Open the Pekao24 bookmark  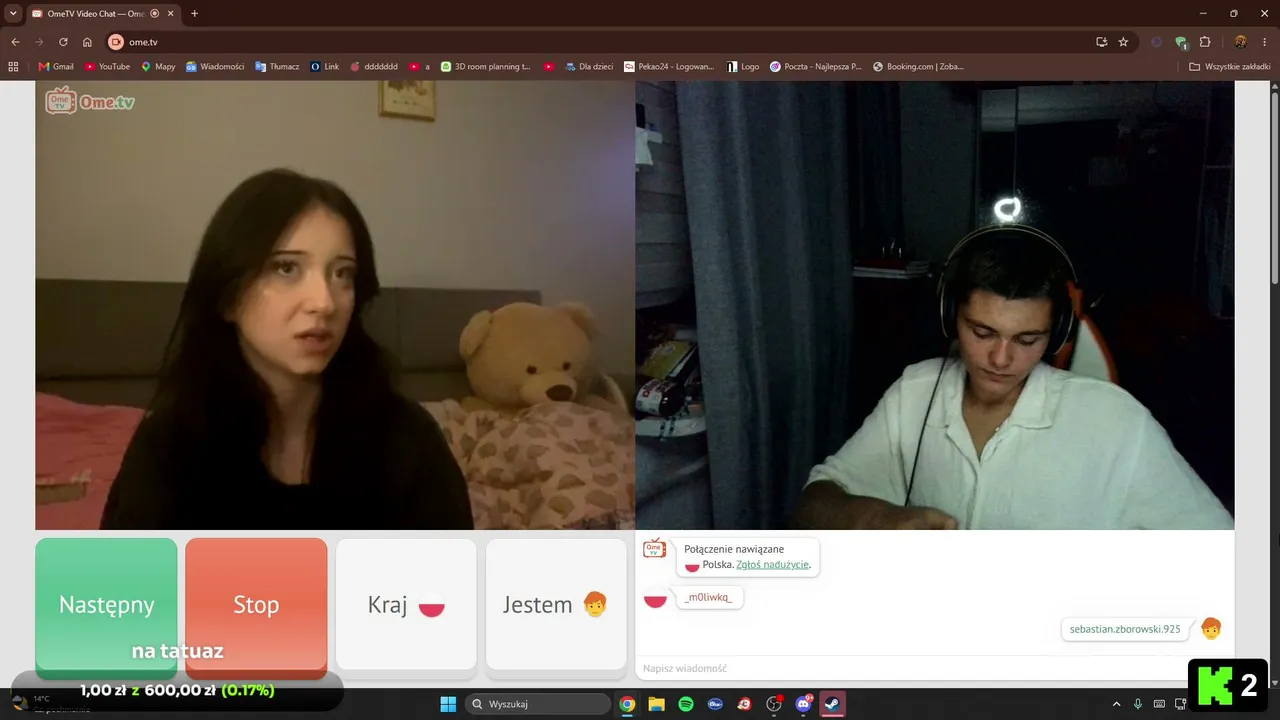(669, 67)
